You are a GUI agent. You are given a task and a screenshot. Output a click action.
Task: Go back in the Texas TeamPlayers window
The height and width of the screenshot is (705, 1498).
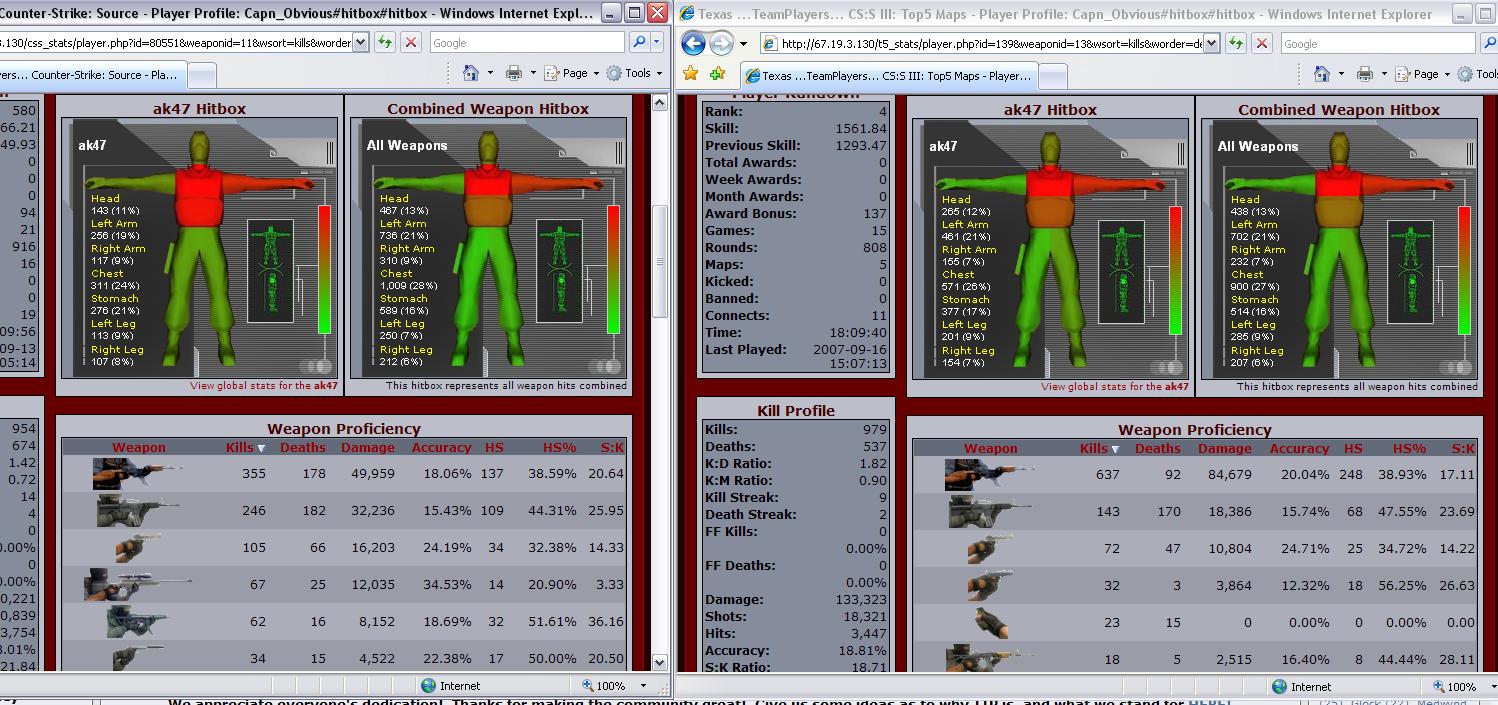[693, 43]
